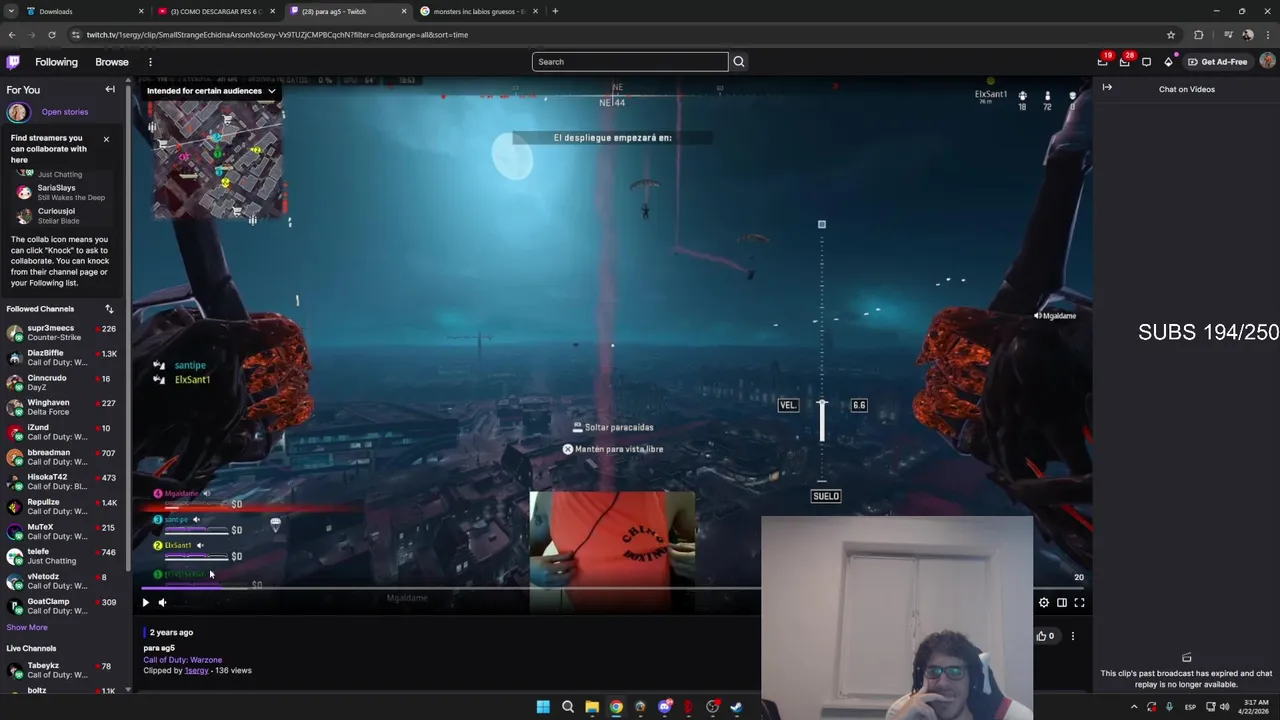This screenshot has height=720, width=1280.
Task: Open the whispers chat bubble icon
Action: click(x=1146, y=62)
